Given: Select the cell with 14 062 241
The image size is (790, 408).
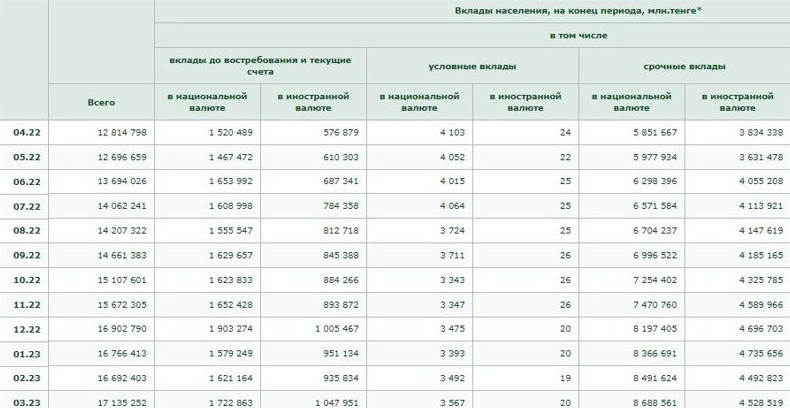Looking at the screenshot, I should point(122,206).
